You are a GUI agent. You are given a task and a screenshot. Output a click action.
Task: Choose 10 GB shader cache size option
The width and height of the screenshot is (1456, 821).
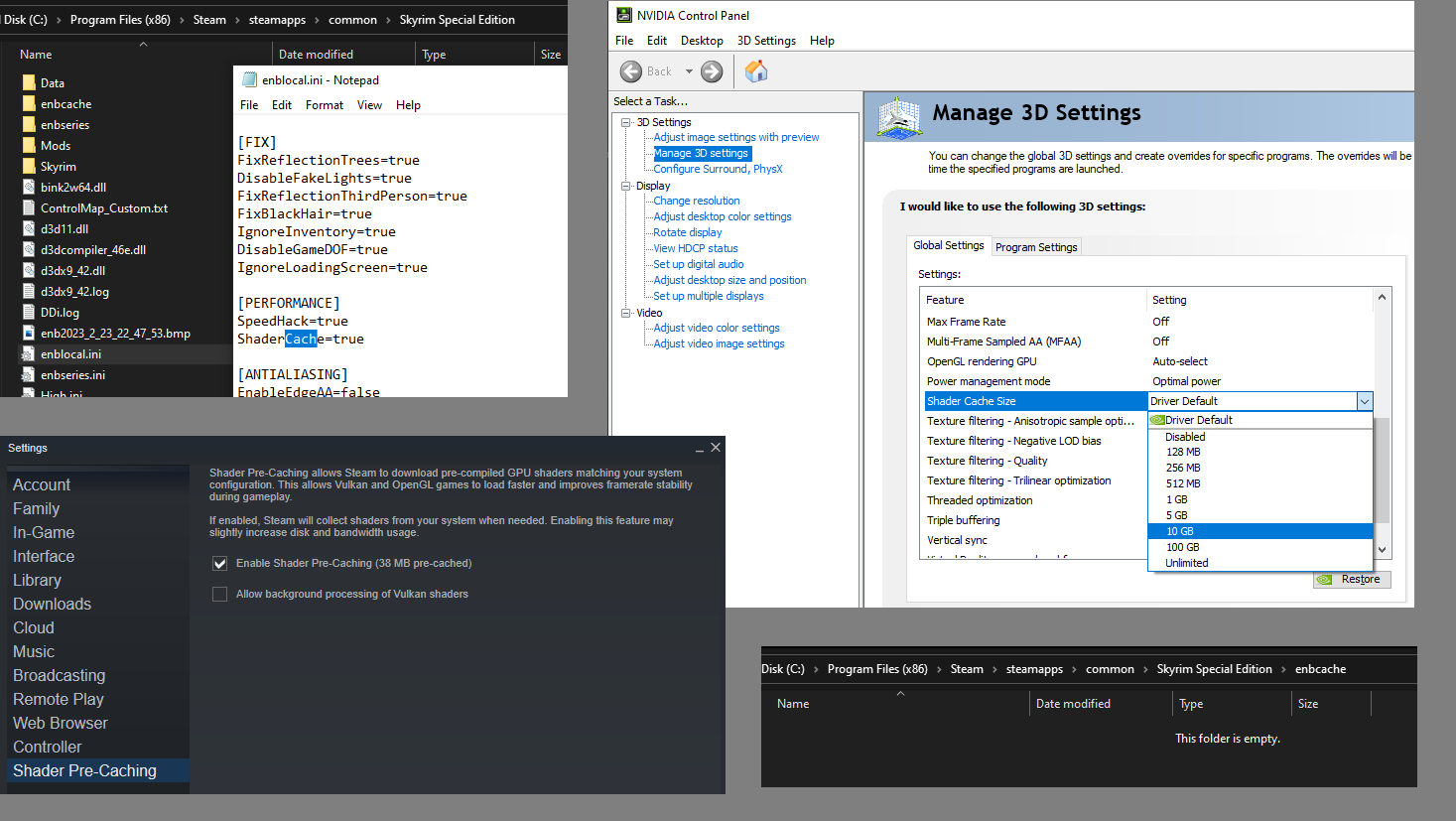pos(1260,531)
